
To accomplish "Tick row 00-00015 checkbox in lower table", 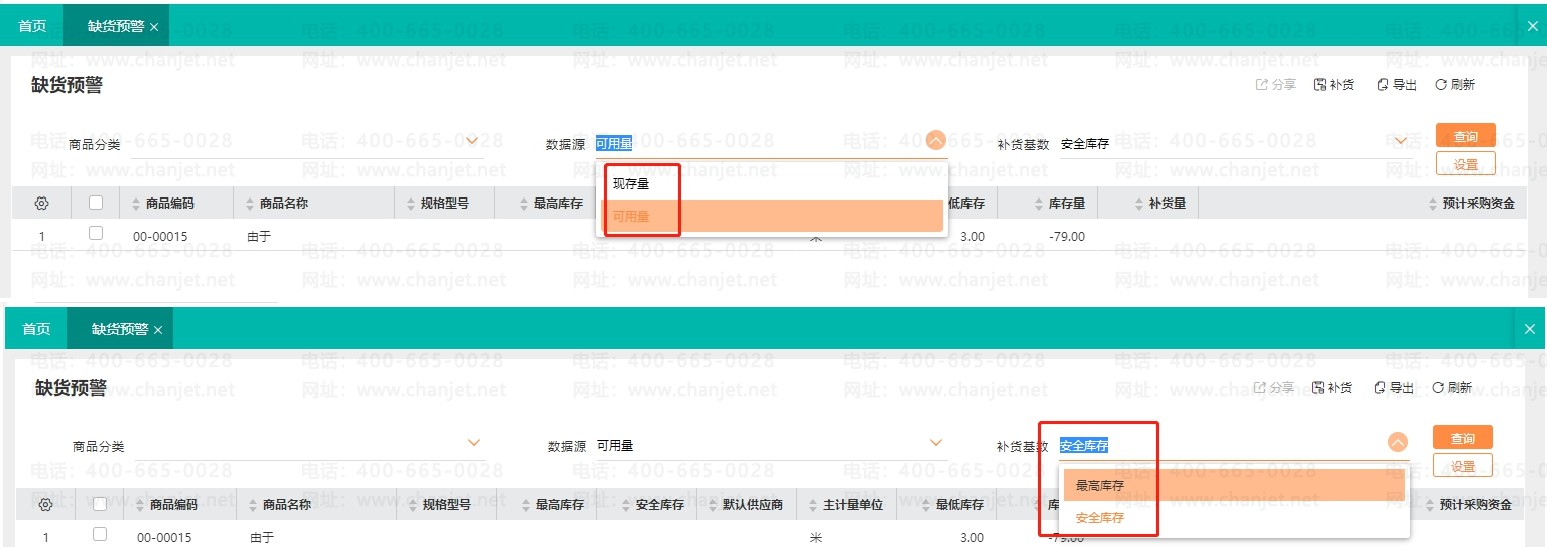I will [99, 534].
